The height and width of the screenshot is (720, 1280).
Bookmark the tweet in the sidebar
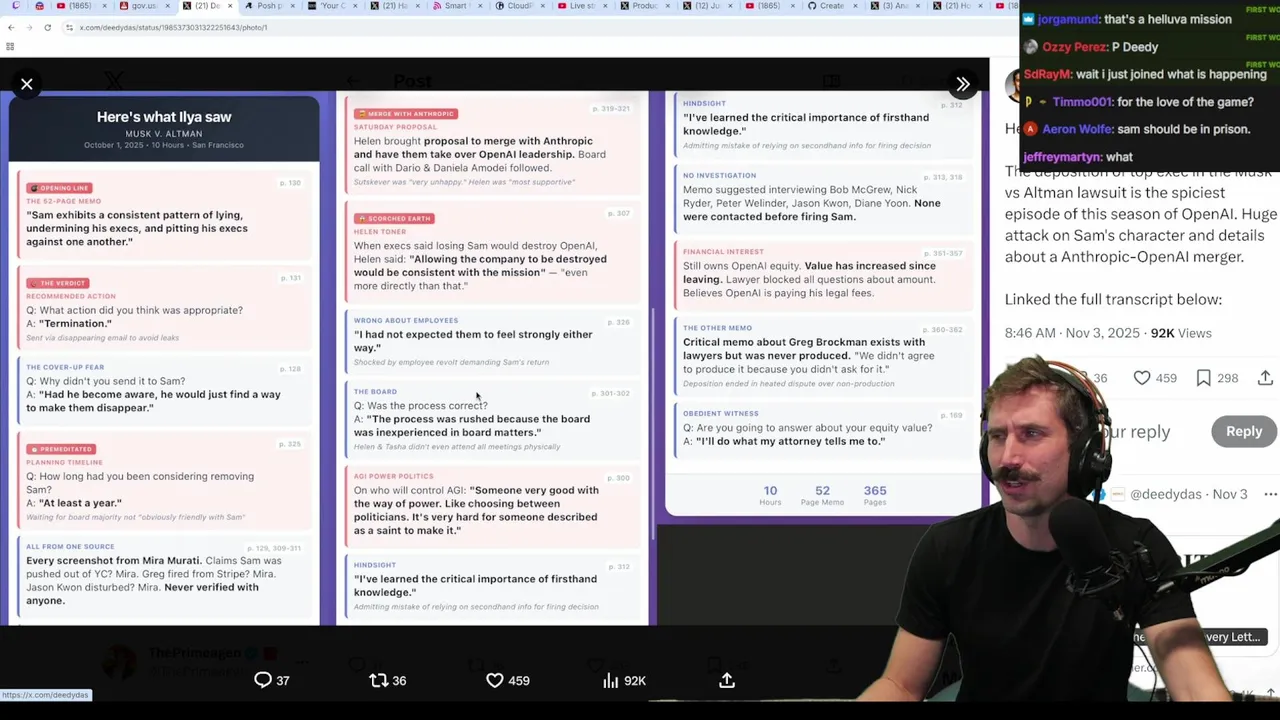[x=1204, y=378]
